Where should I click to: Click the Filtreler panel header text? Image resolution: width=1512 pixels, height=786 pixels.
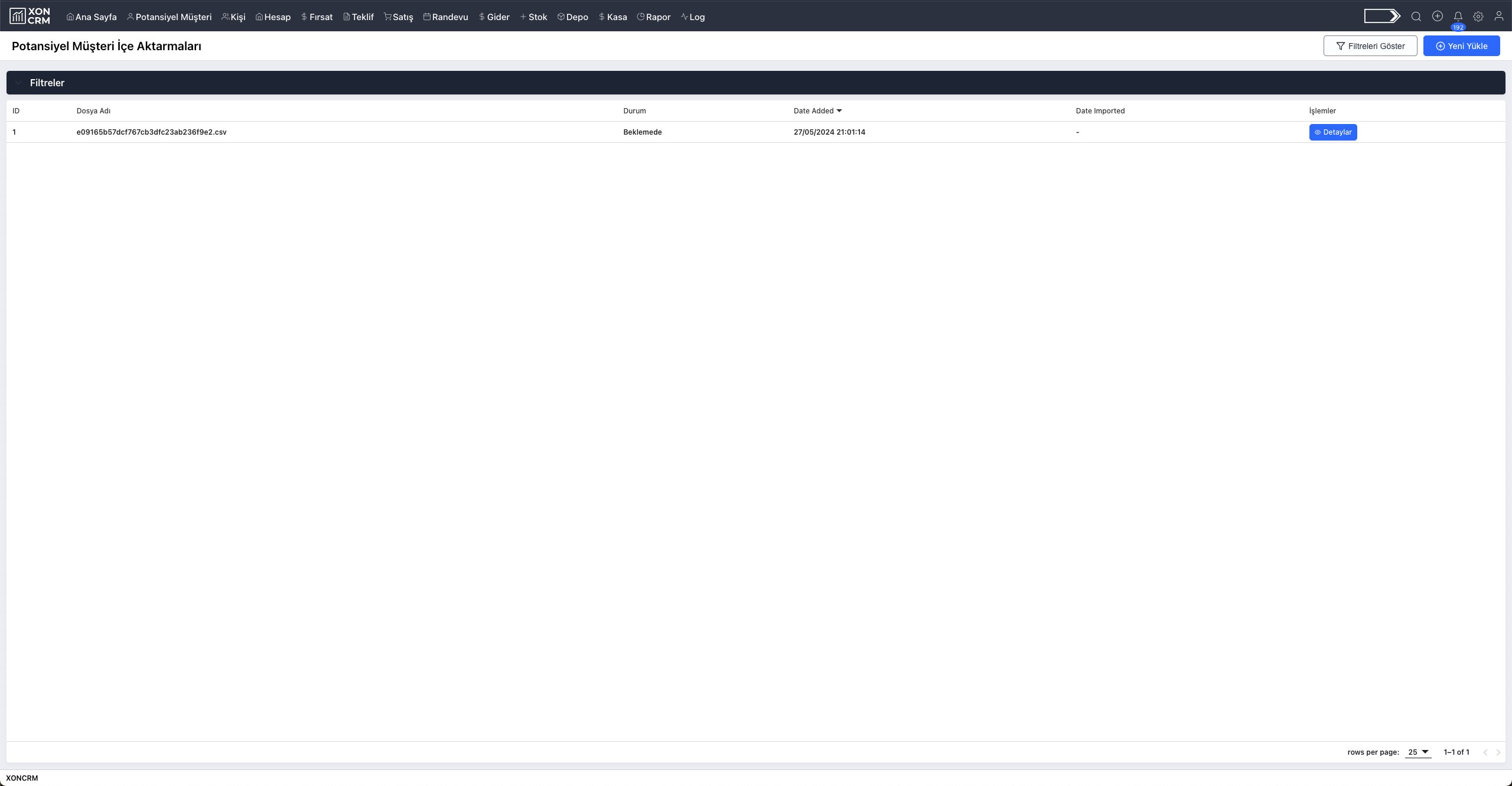[47, 83]
